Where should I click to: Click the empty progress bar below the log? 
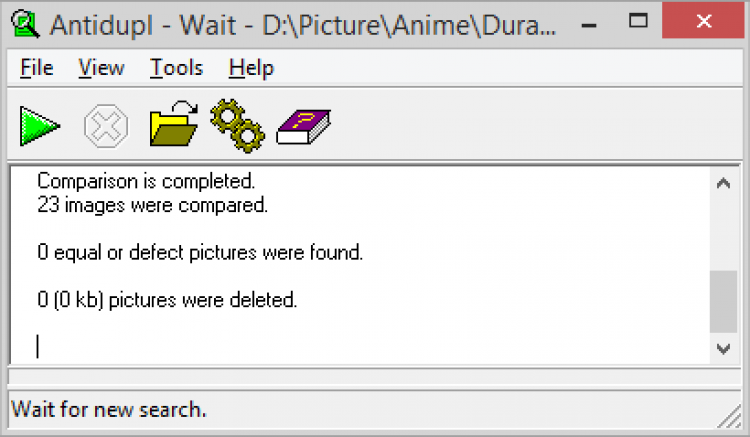pyautogui.click(x=374, y=377)
